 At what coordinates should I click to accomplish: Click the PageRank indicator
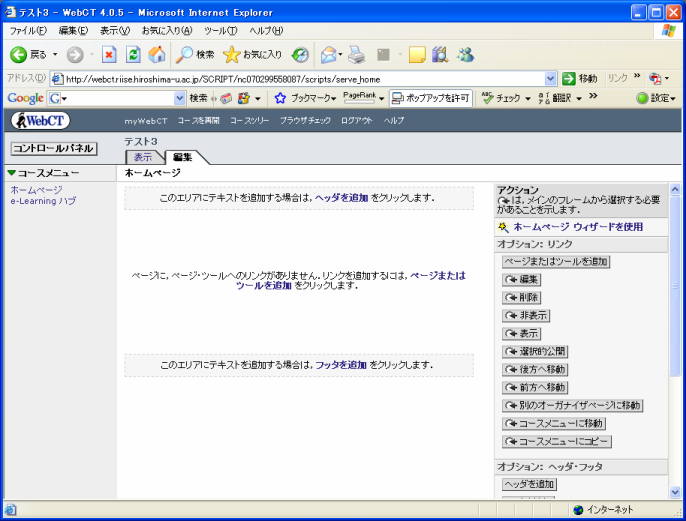tap(359, 98)
